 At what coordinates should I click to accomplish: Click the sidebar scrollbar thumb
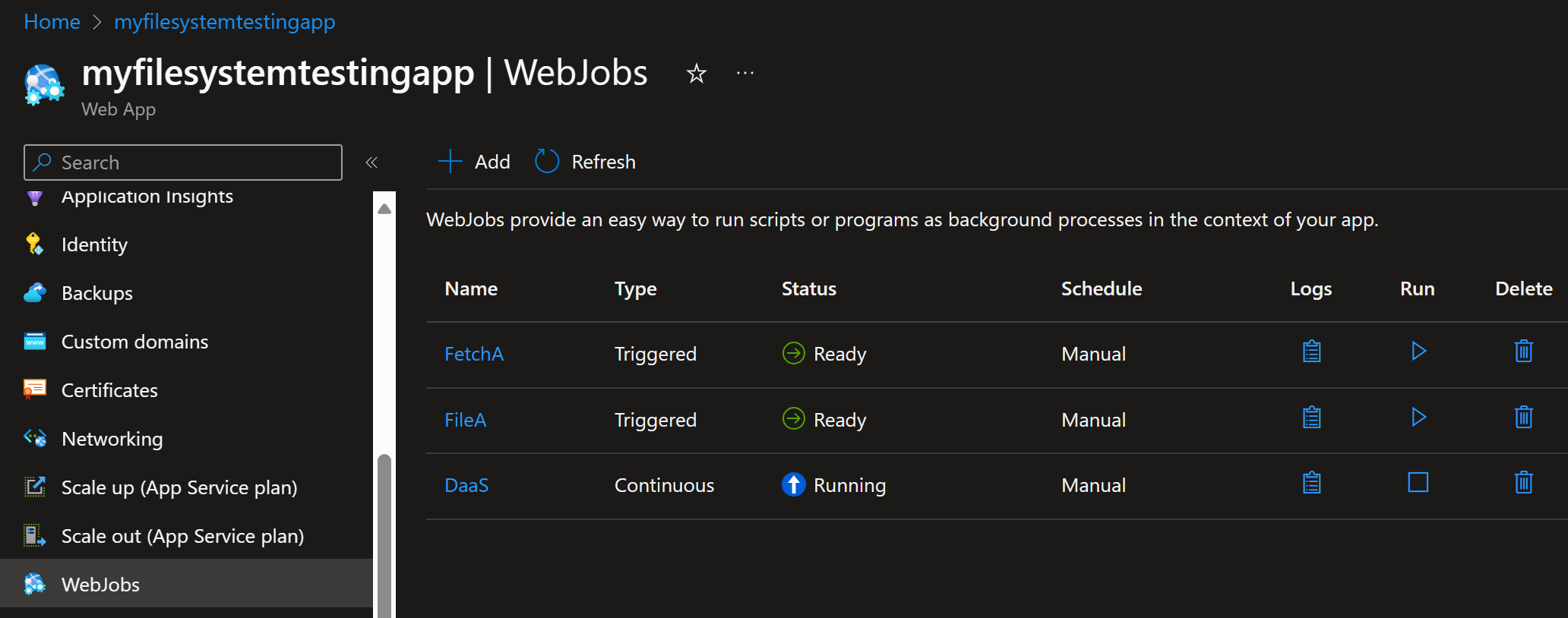tap(384, 535)
